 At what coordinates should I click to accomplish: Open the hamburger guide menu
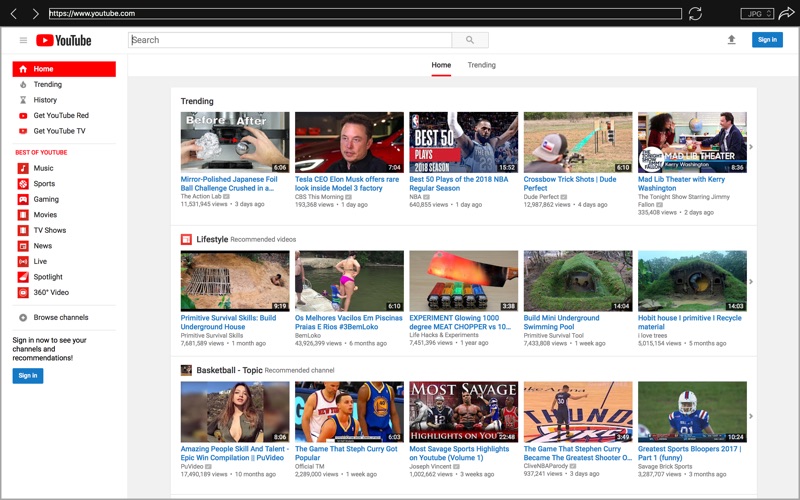pos(23,40)
